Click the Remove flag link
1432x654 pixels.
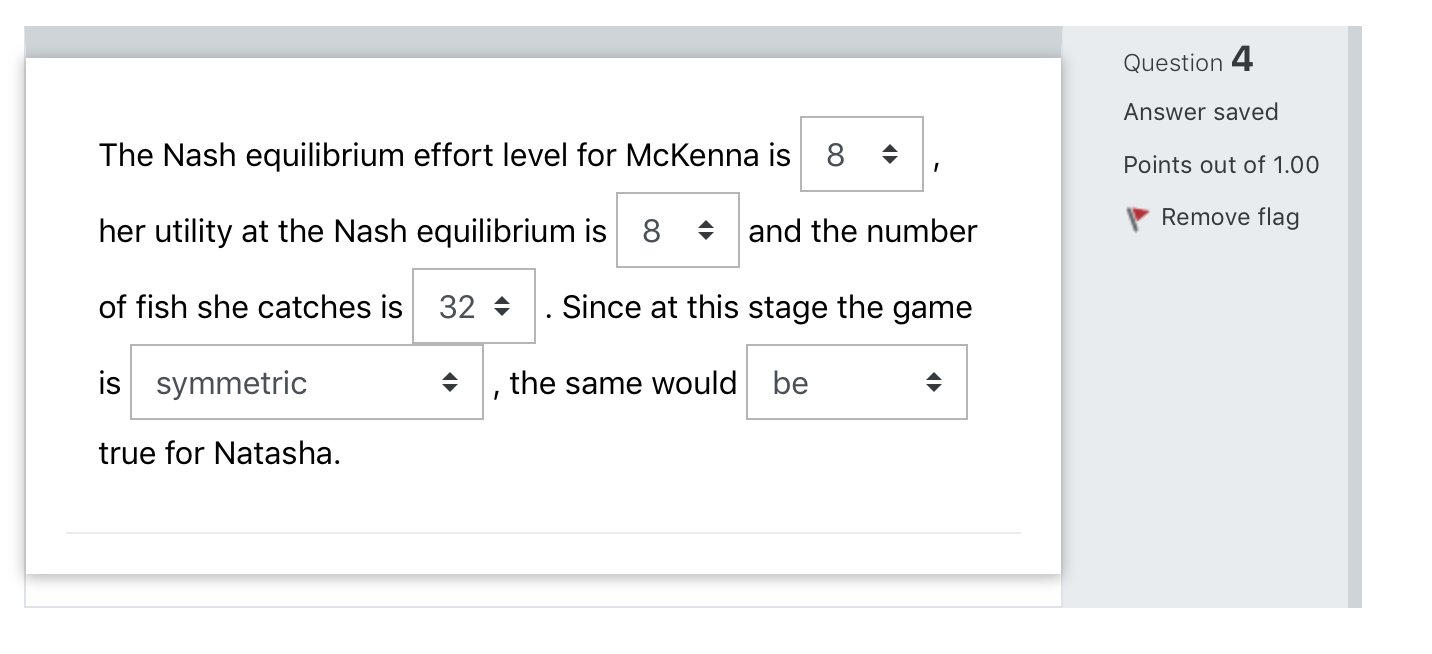point(1229,217)
